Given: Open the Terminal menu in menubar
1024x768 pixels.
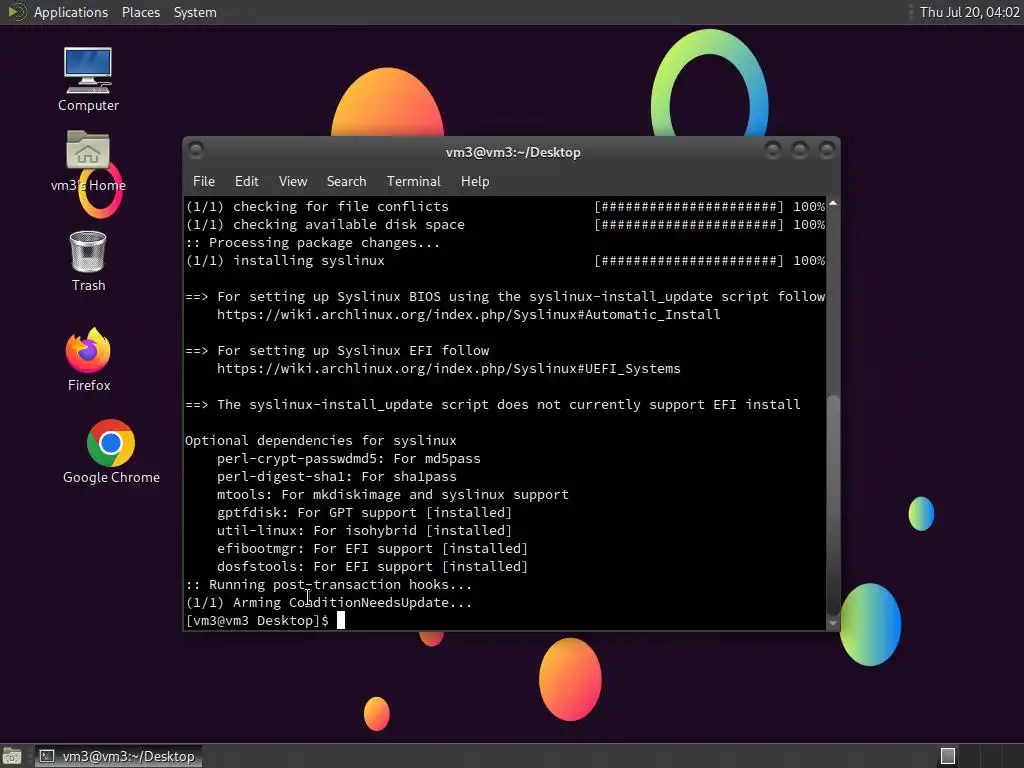Looking at the screenshot, I should (413, 182).
